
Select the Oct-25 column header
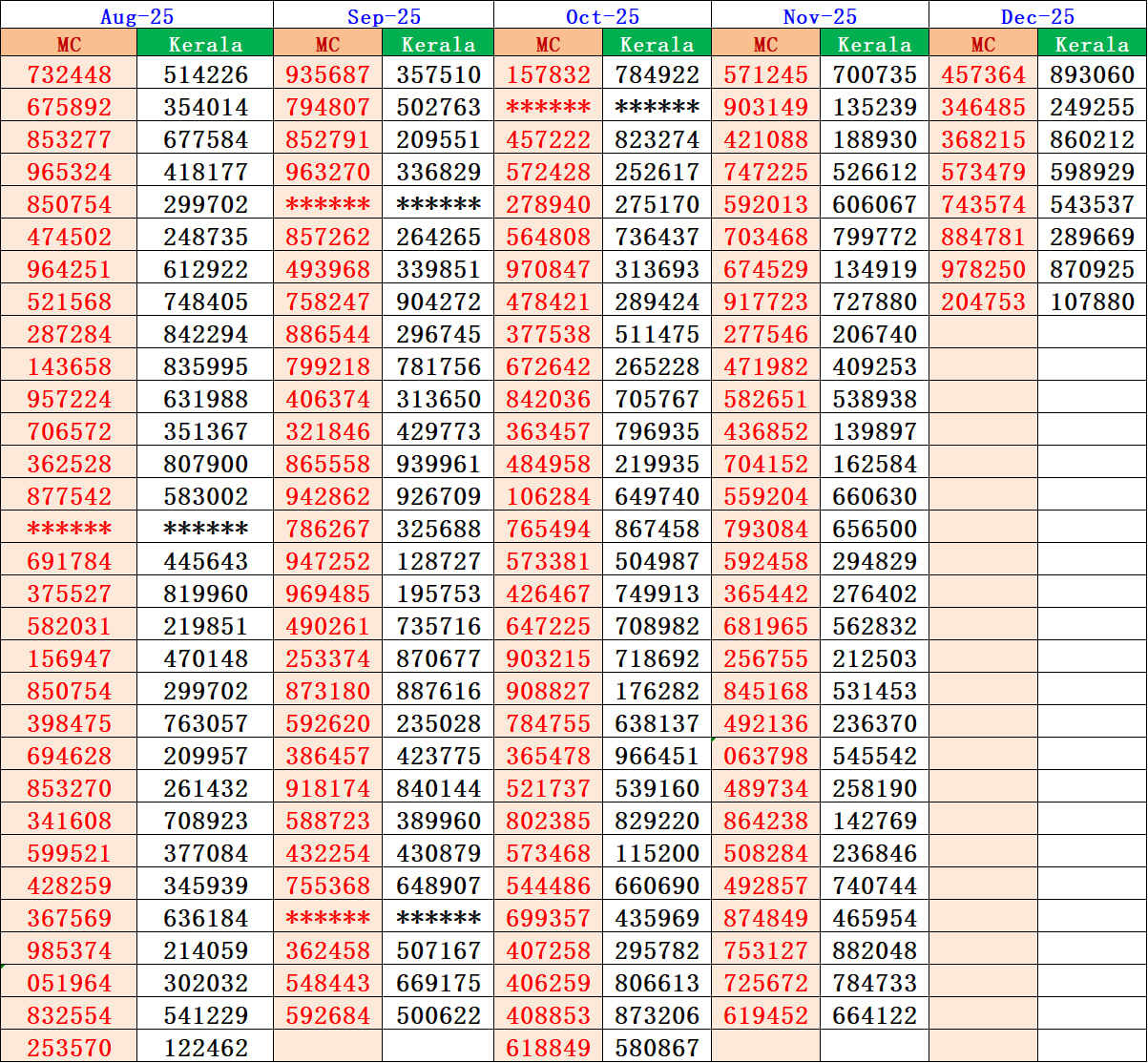601,15
